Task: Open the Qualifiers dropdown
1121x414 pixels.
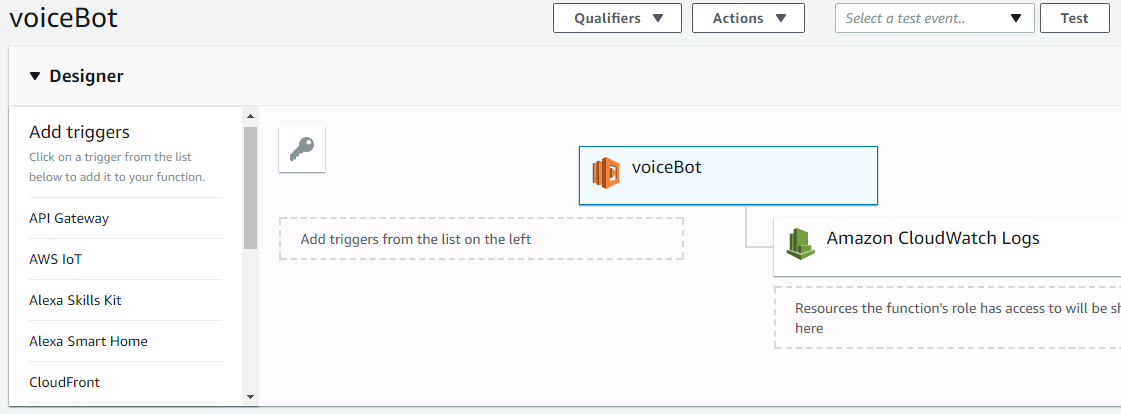Action: tap(617, 18)
